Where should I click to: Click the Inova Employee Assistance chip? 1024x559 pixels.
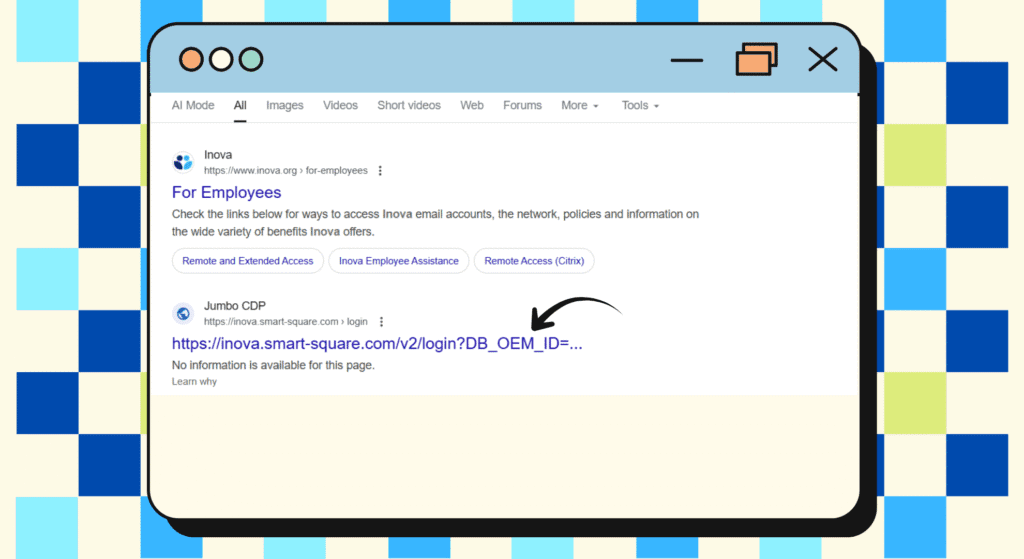pos(398,261)
